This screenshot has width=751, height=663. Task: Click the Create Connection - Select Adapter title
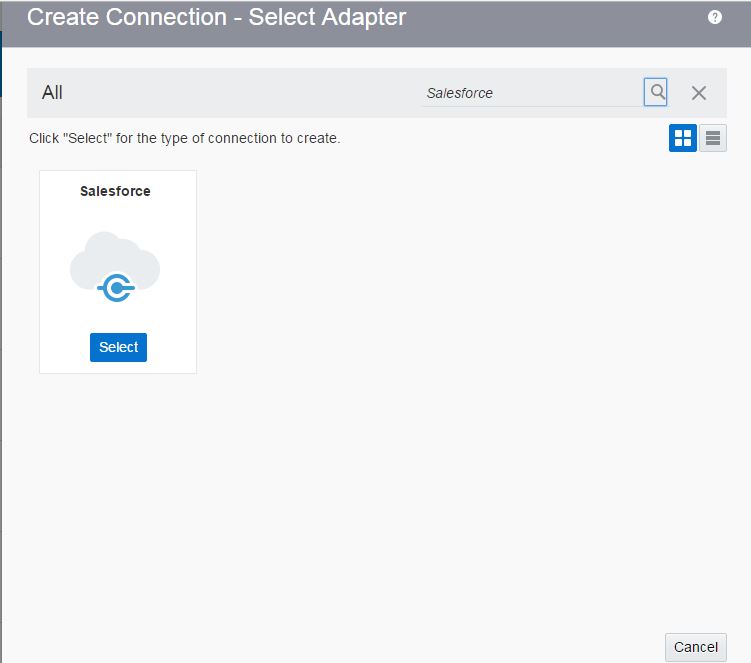coord(216,17)
